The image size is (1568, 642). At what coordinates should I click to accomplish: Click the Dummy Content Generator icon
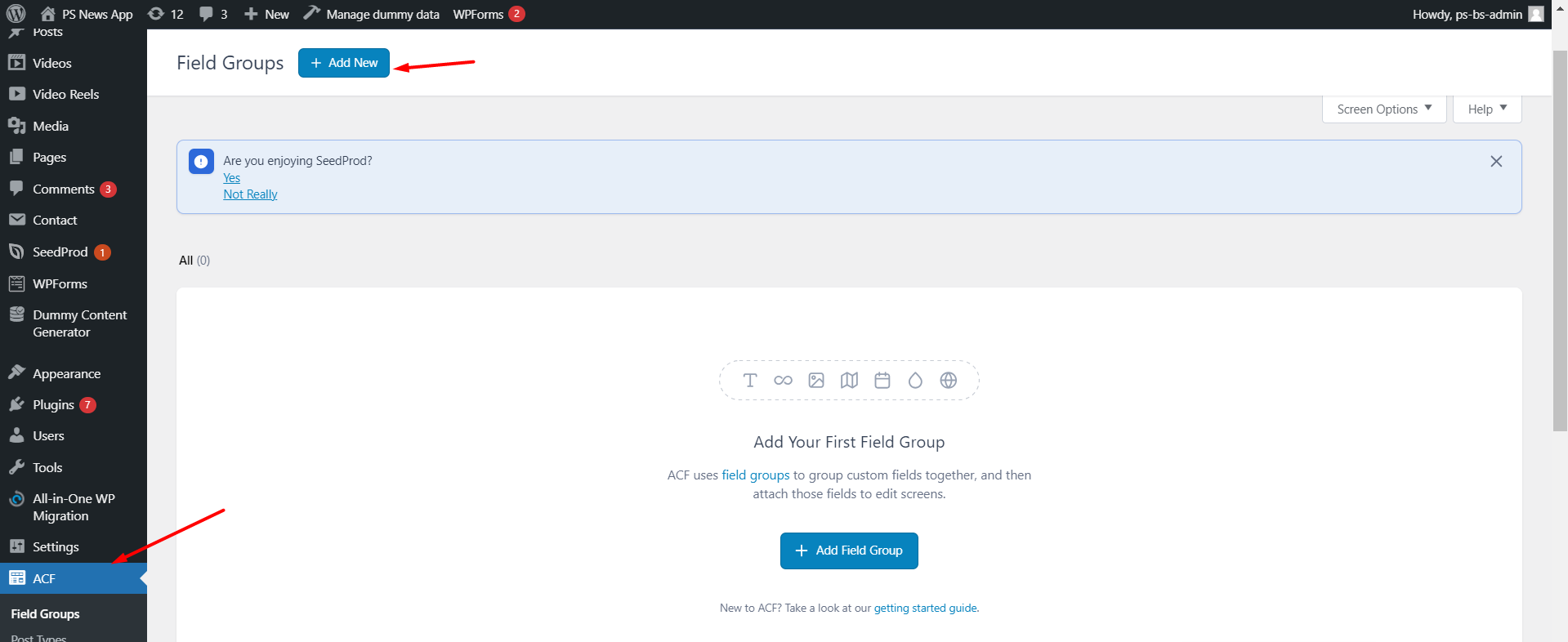[x=17, y=314]
